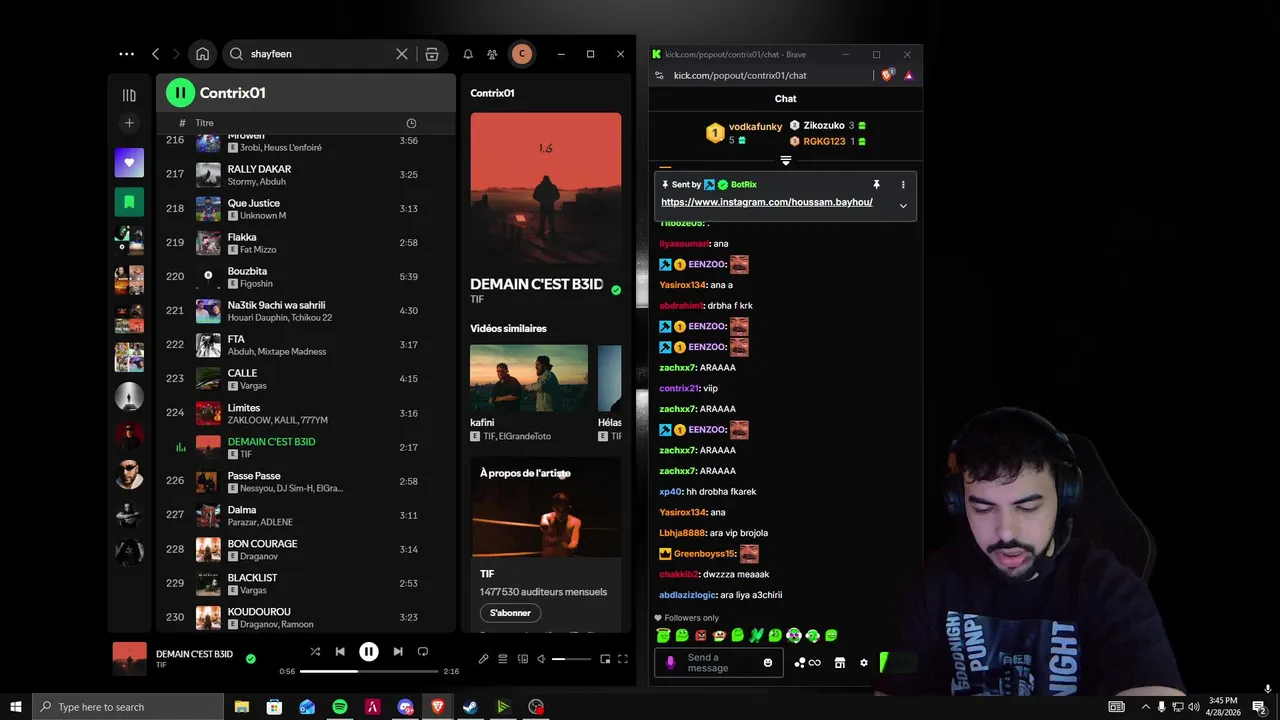Toggle shuffle in player bar
1280x720 pixels.
pyautogui.click(x=315, y=652)
